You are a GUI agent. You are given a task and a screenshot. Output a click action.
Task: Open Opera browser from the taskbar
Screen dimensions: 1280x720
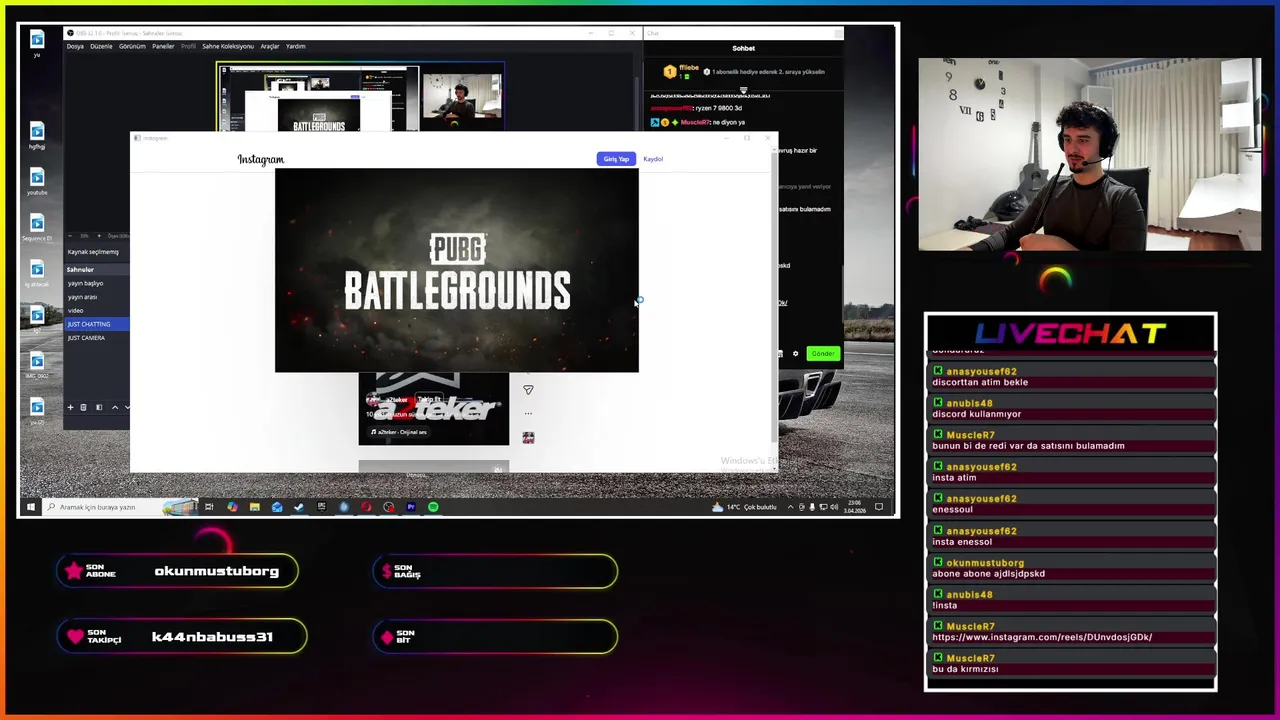[366, 507]
